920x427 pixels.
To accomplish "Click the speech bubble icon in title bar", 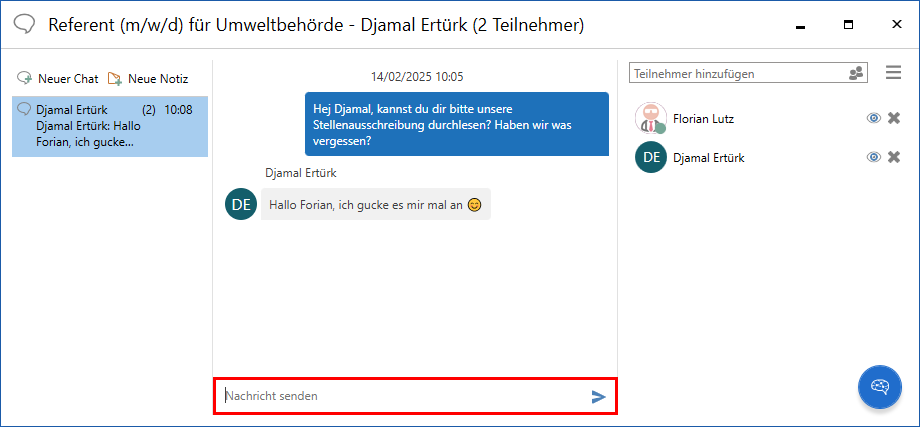I will click(x=26, y=24).
